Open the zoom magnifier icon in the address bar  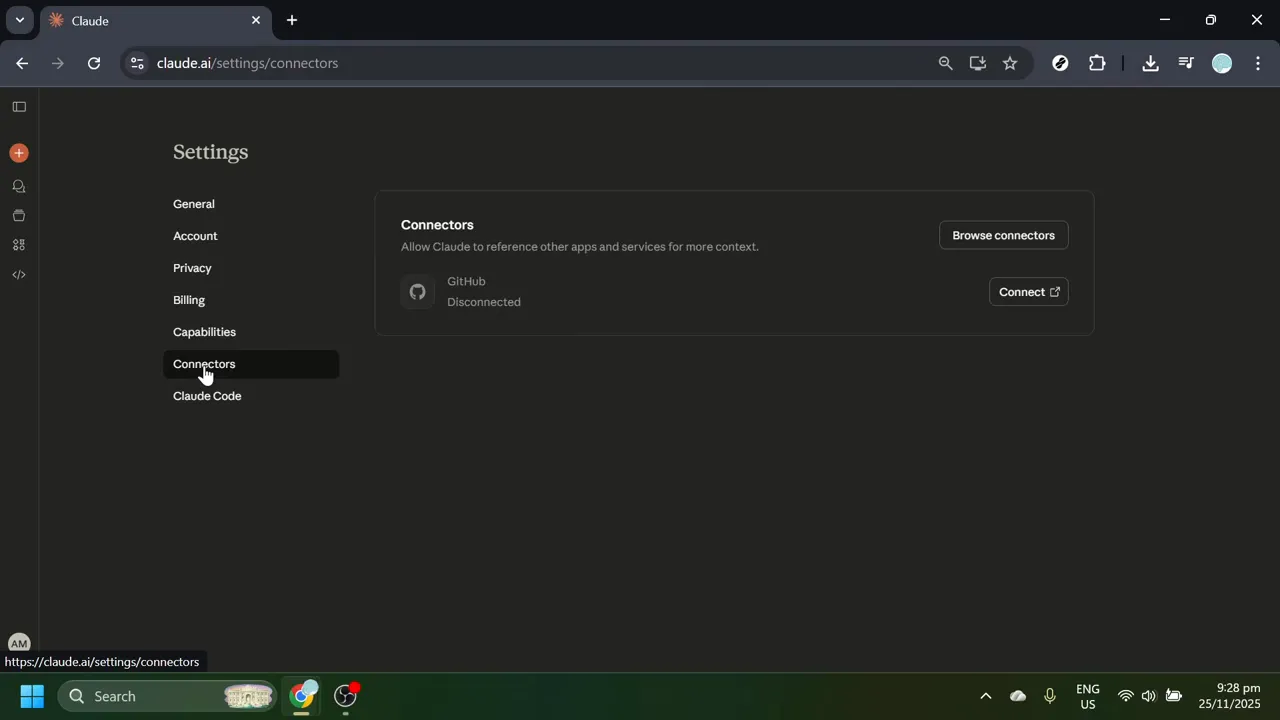(945, 63)
